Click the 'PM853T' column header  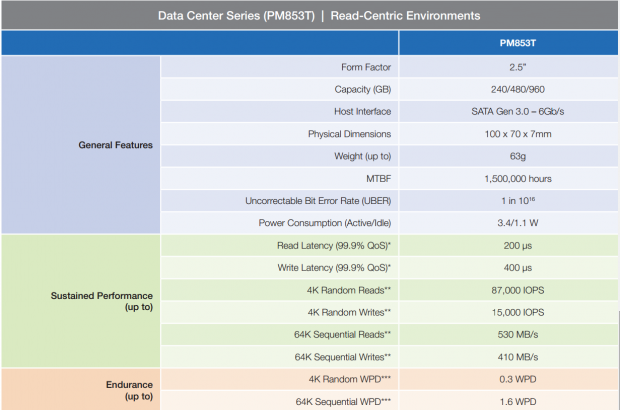click(x=518, y=43)
